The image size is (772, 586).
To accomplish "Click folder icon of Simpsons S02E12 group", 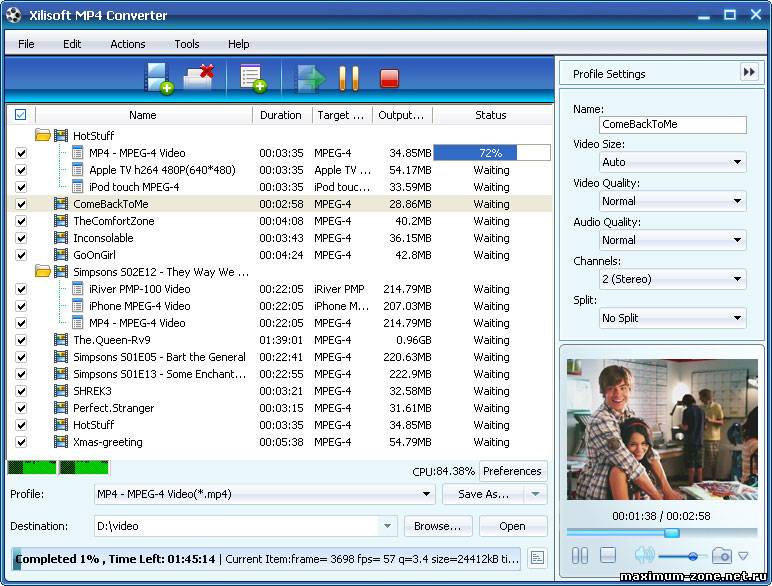I will coord(43,271).
